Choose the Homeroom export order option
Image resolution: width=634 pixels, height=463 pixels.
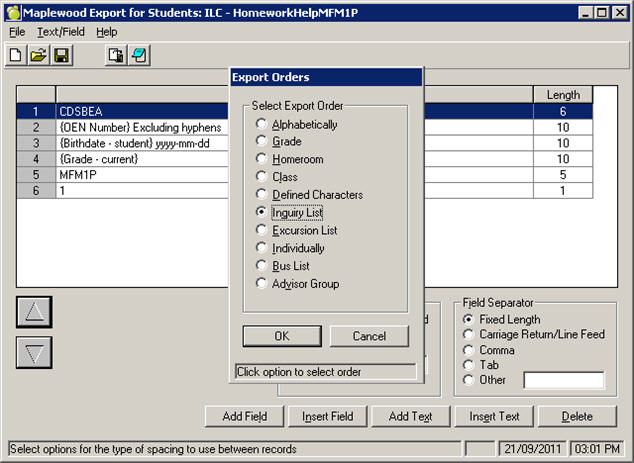pos(262,160)
